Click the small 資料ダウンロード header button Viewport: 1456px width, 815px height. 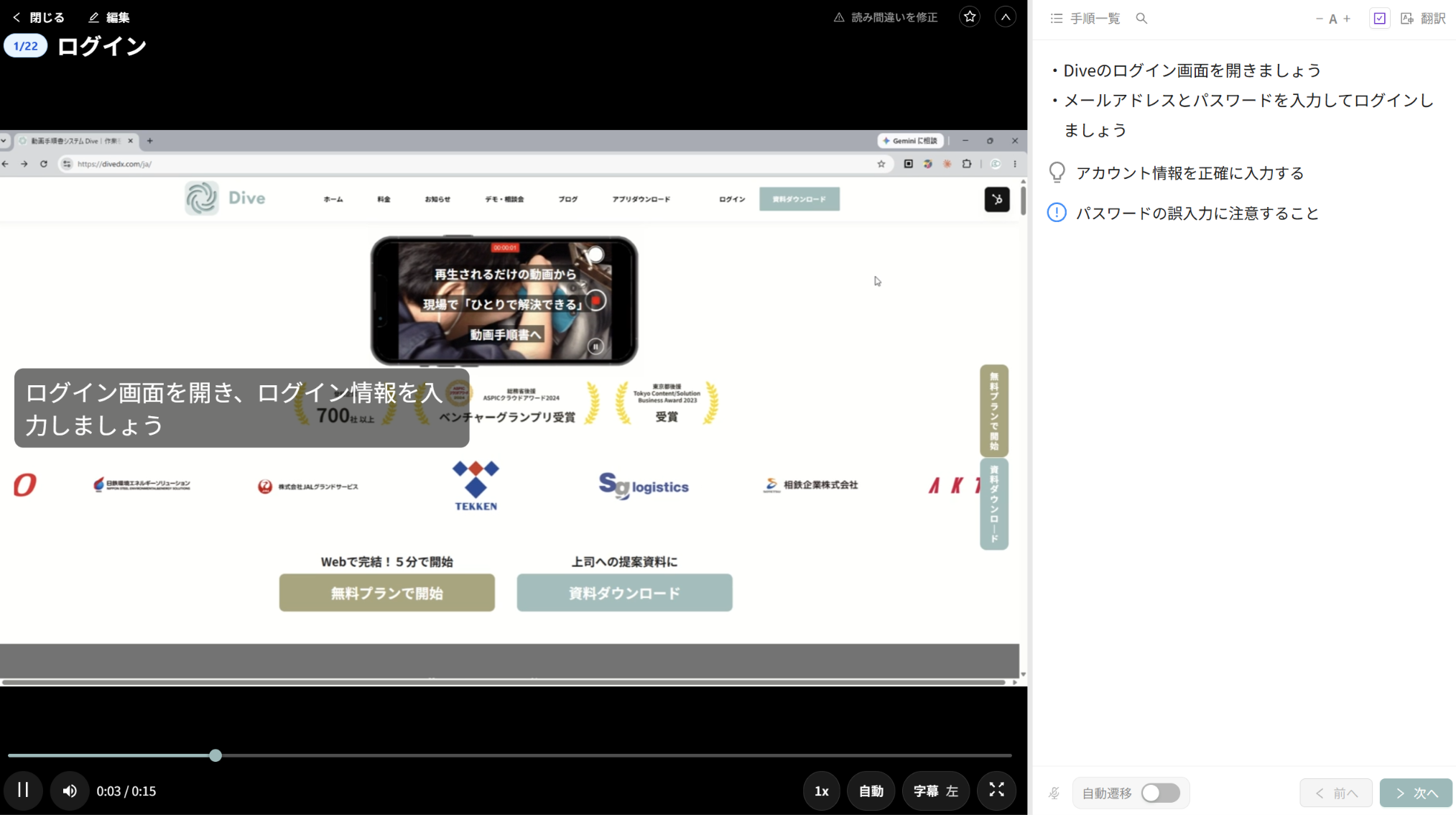click(x=799, y=199)
